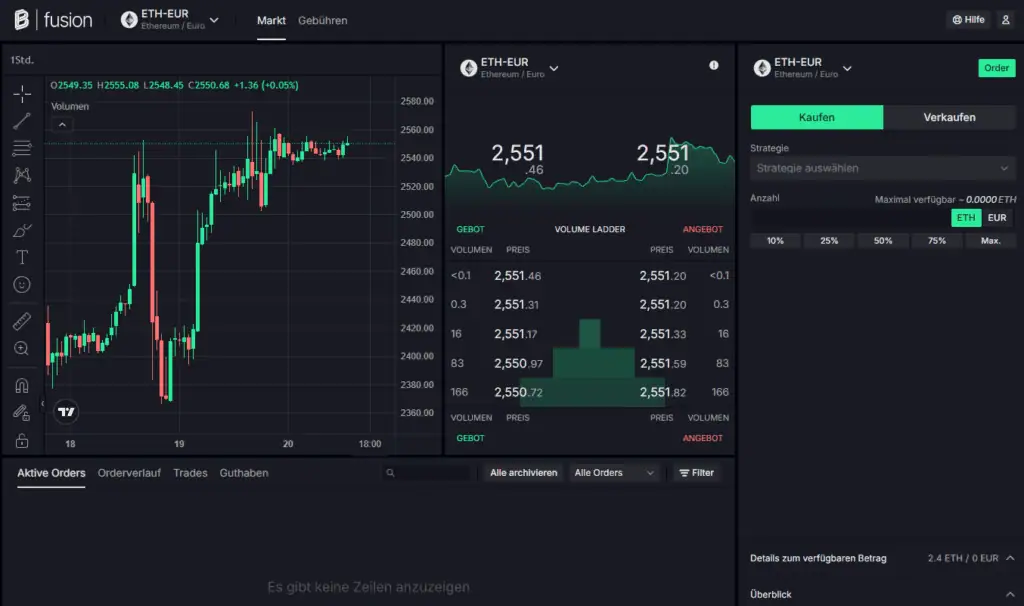Select the trend line drawing tool
Screen dimensions: 1024x606
(22, 121)
